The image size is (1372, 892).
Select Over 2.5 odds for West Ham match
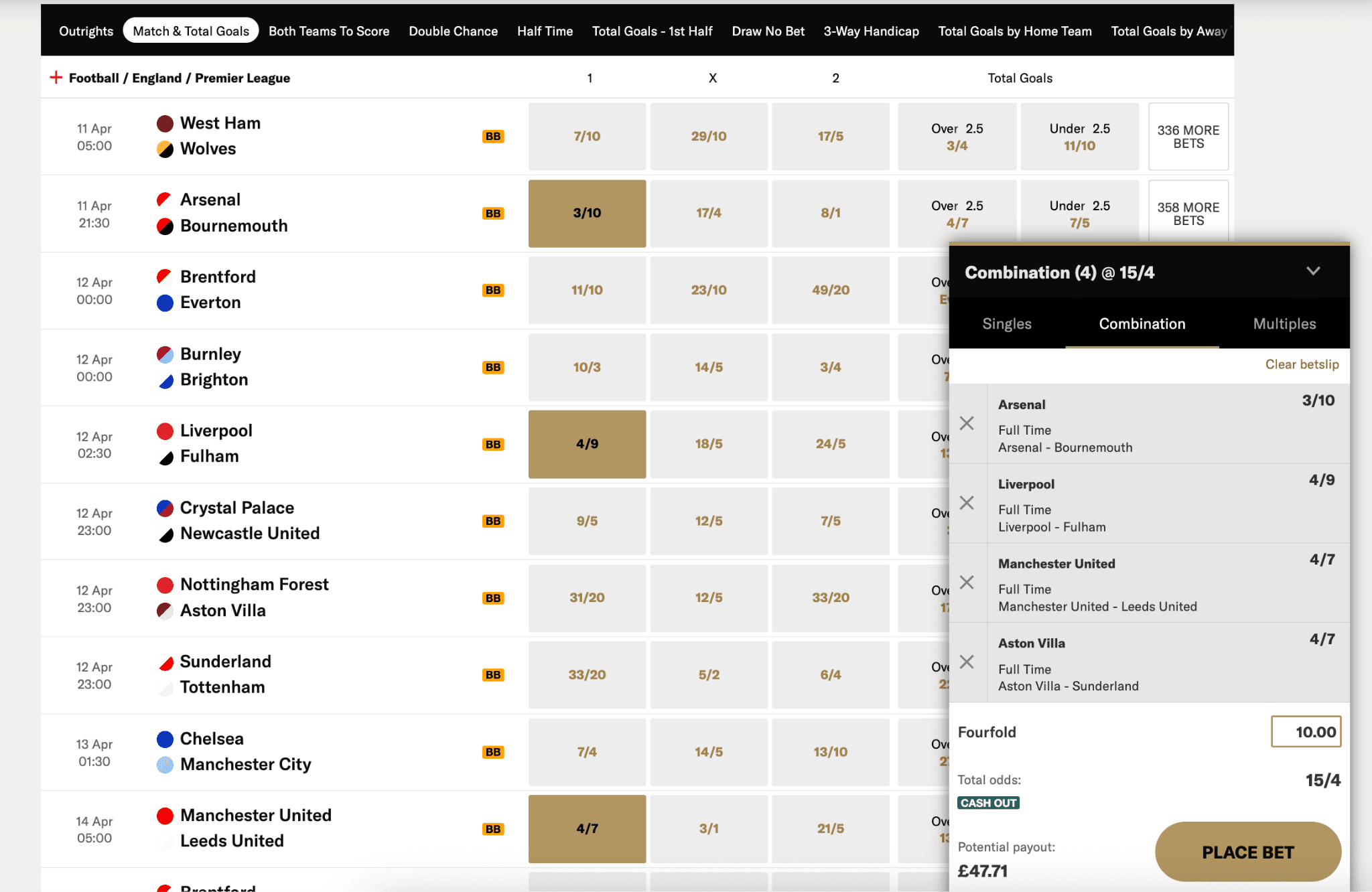point(957,136)
